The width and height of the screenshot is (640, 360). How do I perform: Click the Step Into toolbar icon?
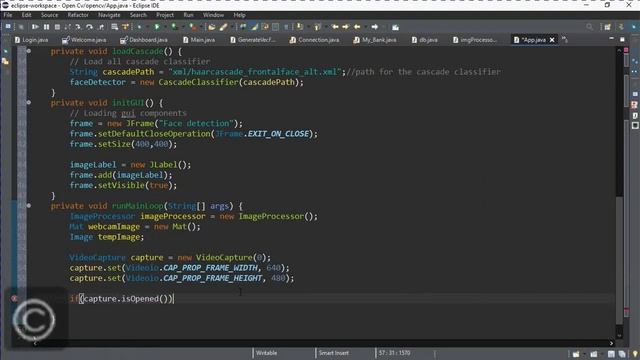click(78, 27)
